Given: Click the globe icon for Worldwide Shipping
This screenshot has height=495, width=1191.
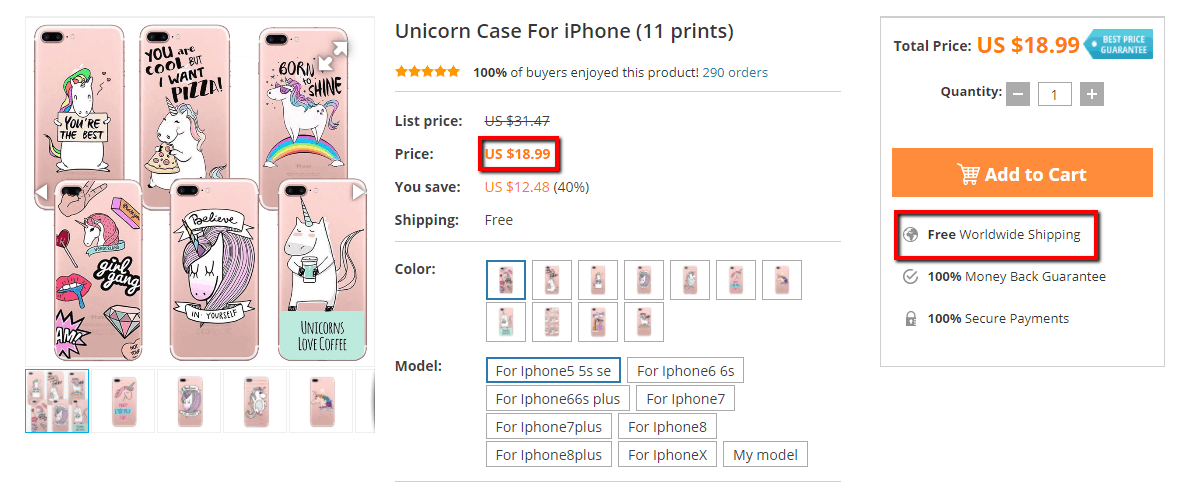Looking at the screenshot, I should click(910, 235).
